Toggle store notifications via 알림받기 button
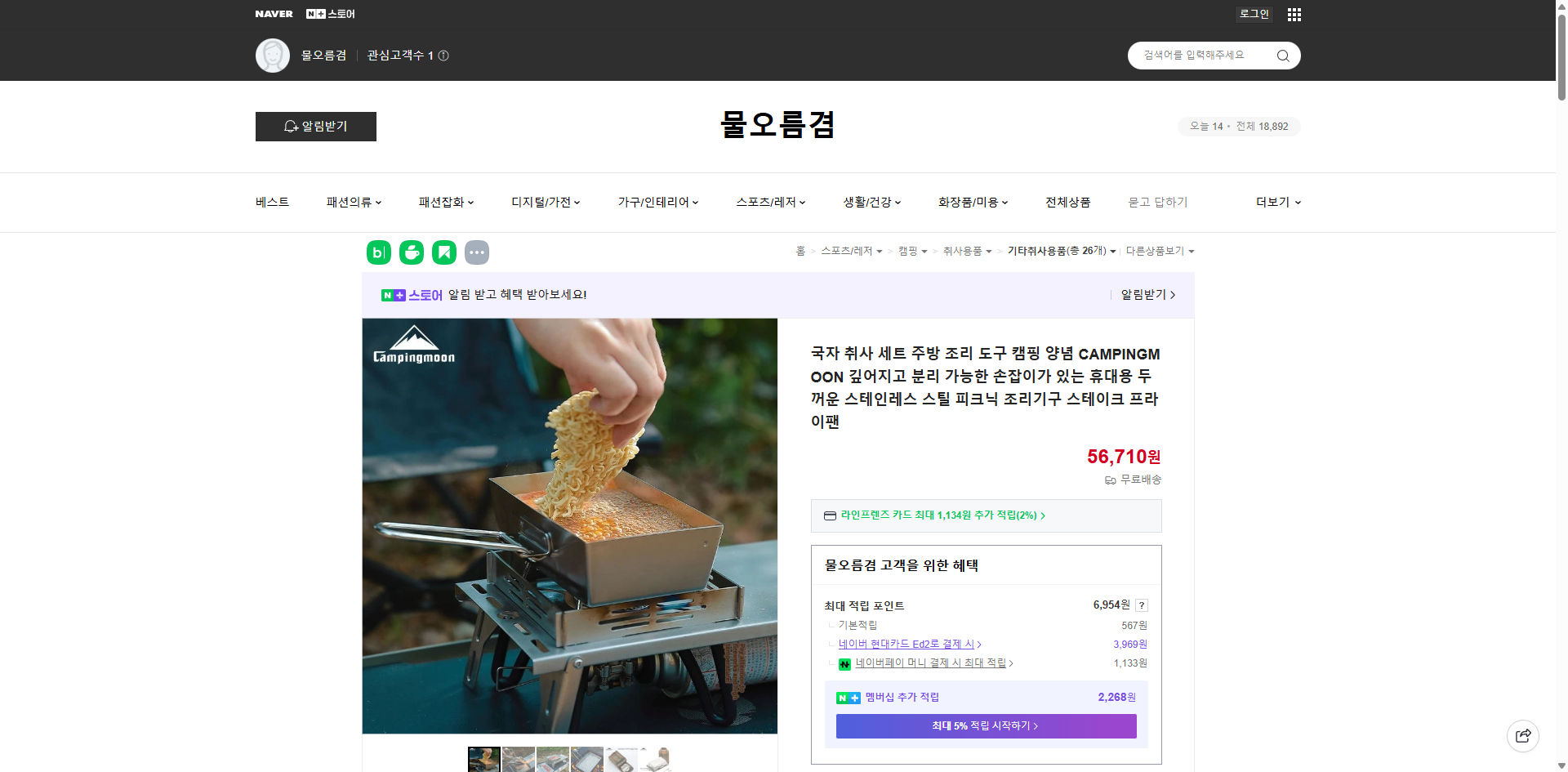 (315, 127)
